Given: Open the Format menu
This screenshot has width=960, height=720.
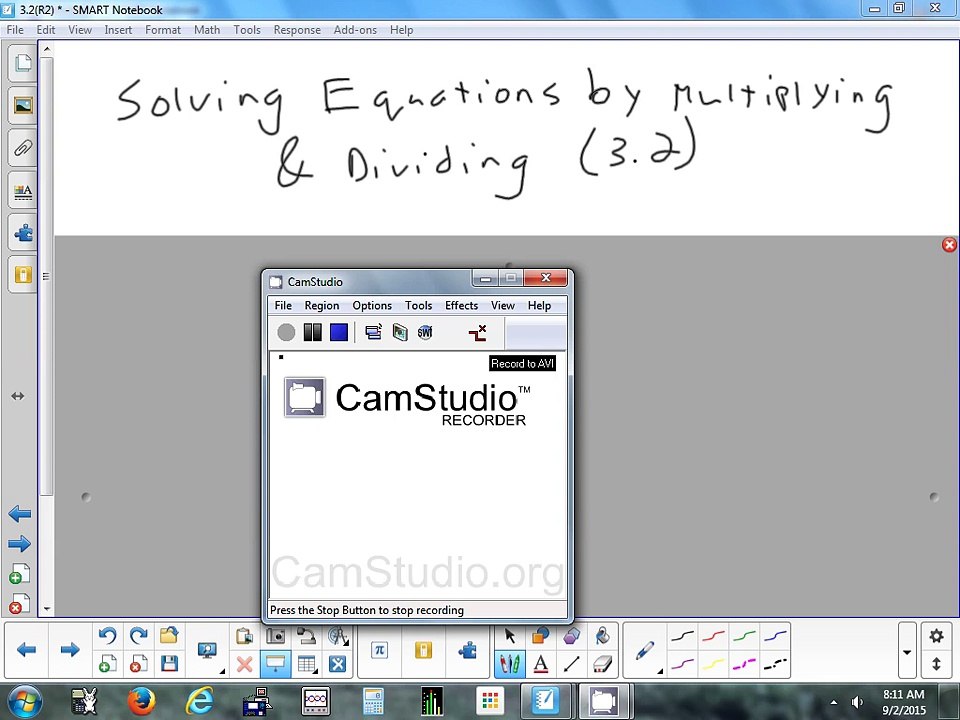Looking at the screenshot, I should click(163, 30).
